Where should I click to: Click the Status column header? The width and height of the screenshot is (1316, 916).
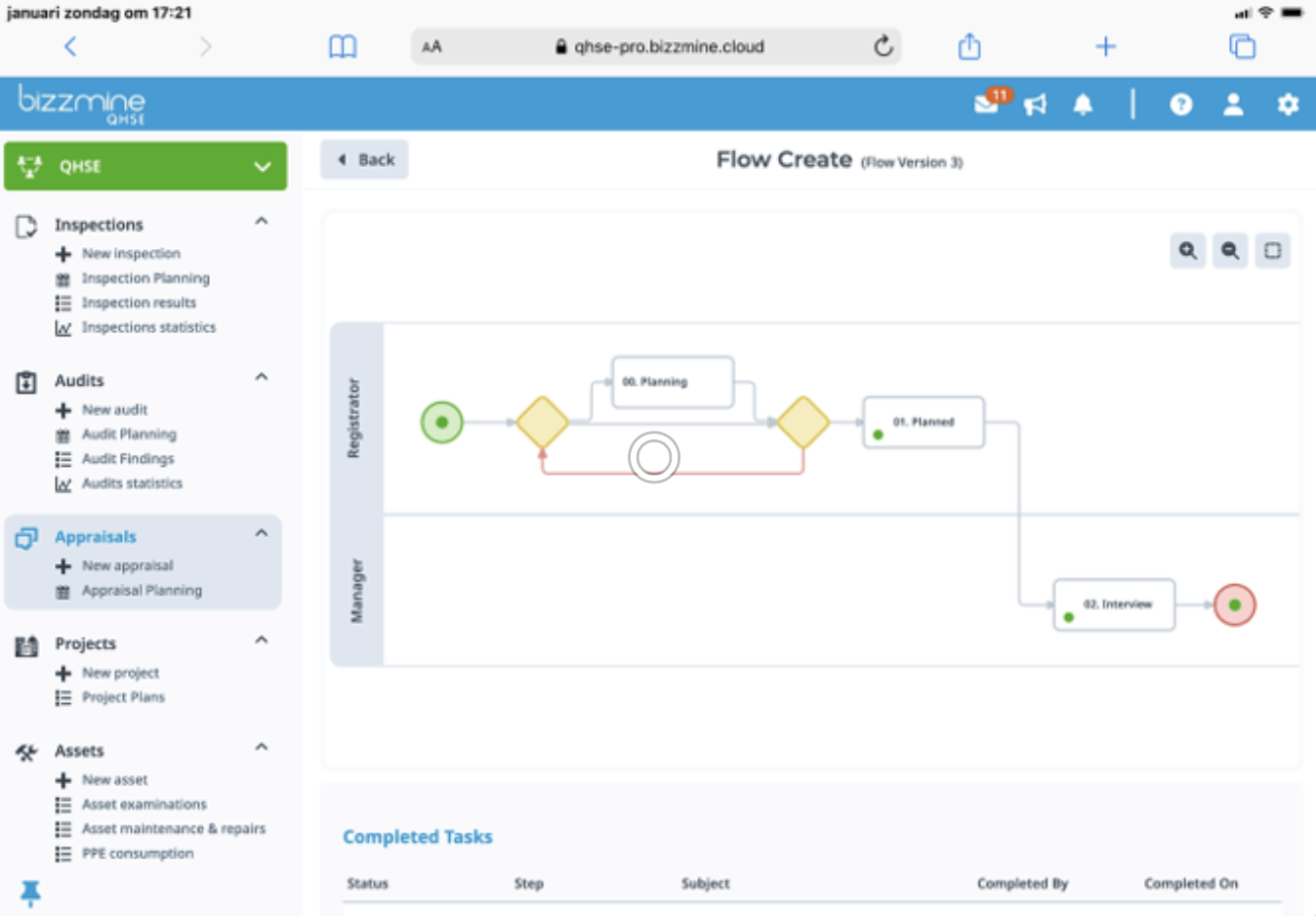coord(368,884)
